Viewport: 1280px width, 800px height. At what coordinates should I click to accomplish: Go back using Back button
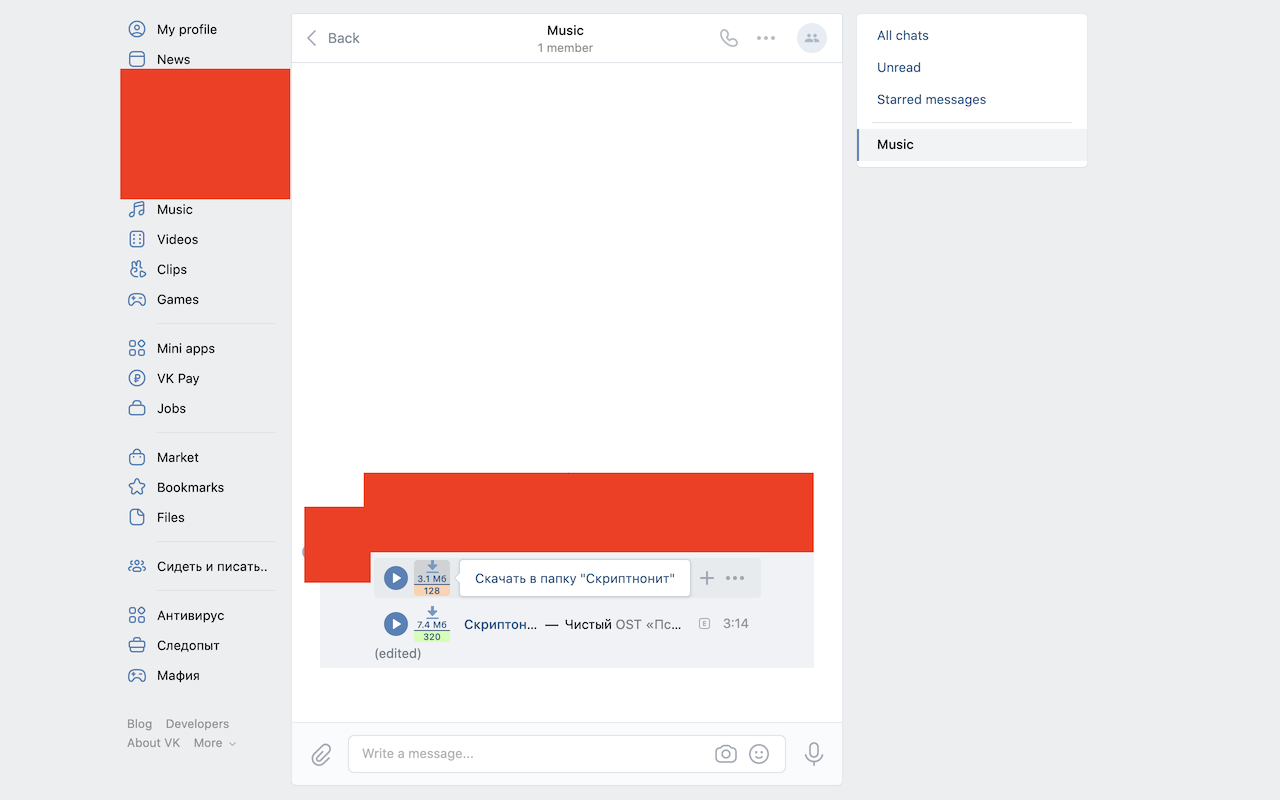tap(333, 38)
